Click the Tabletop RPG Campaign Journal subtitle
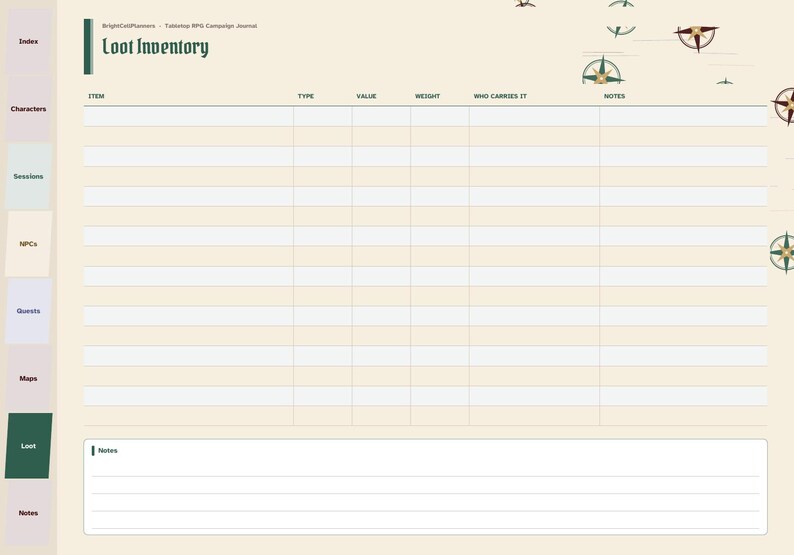 211,26
